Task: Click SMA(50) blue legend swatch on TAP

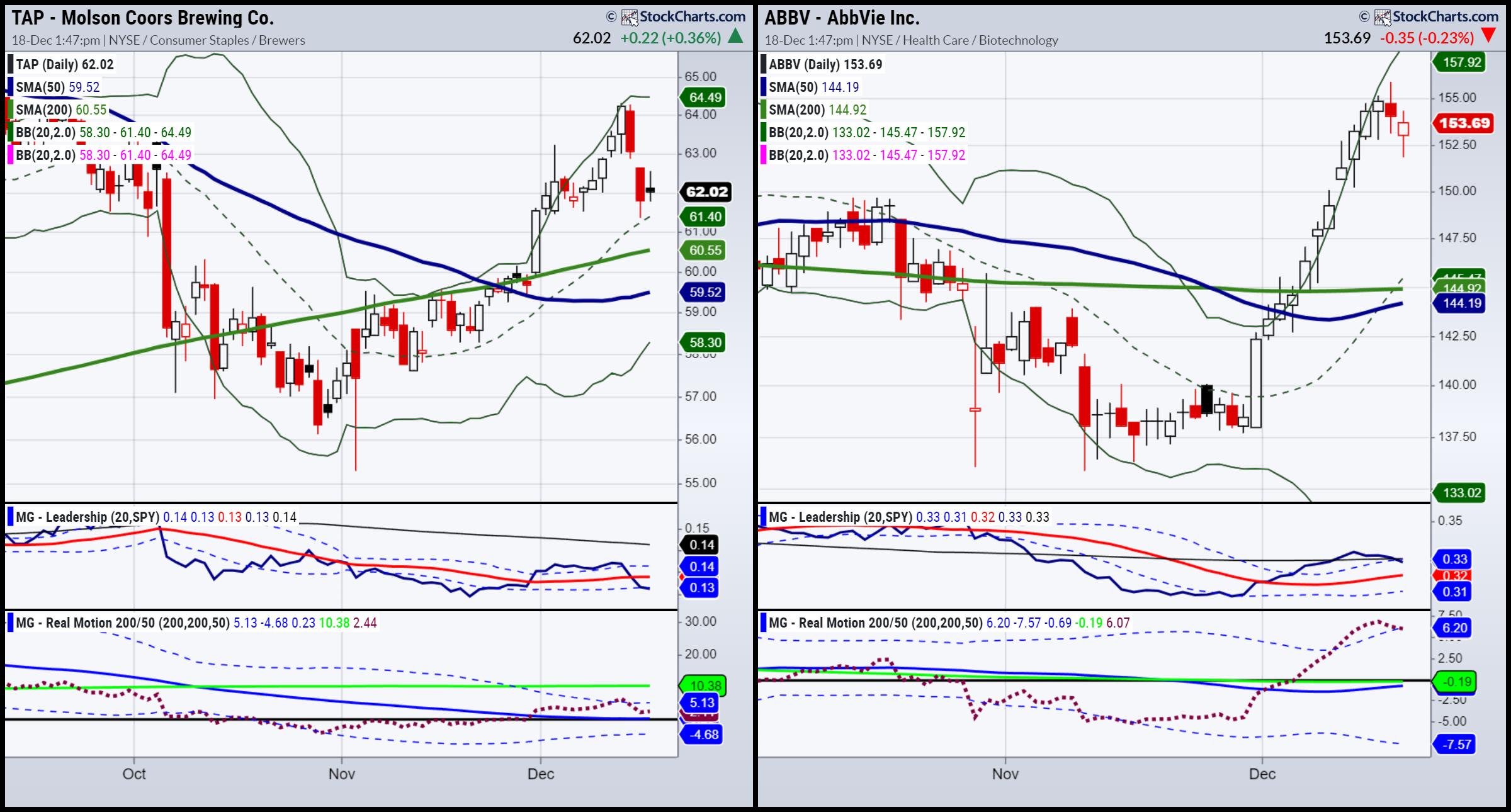Action: click(x=10, y=87)
